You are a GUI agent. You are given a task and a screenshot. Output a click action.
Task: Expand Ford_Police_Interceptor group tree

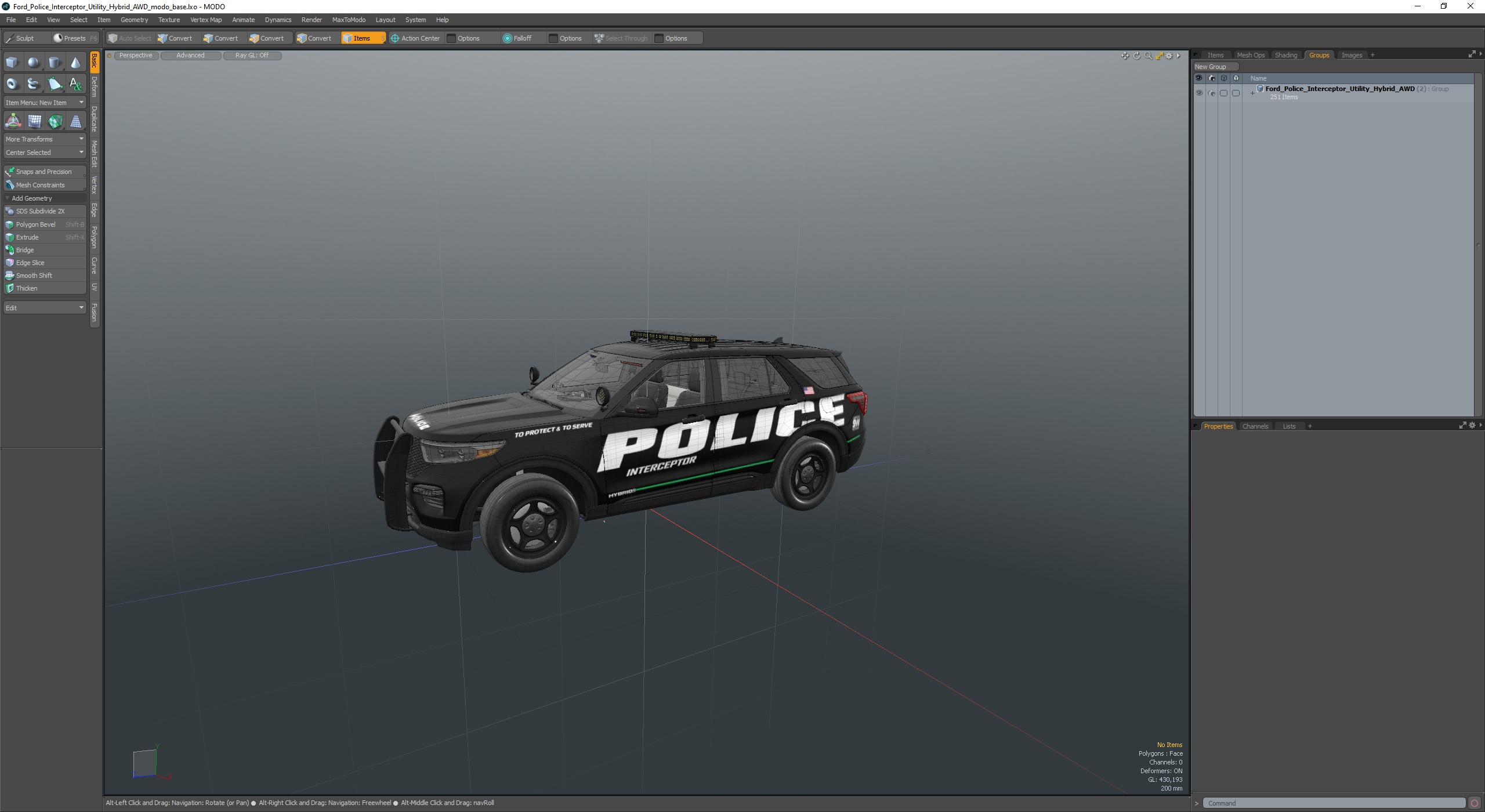tap(1252, 93)
